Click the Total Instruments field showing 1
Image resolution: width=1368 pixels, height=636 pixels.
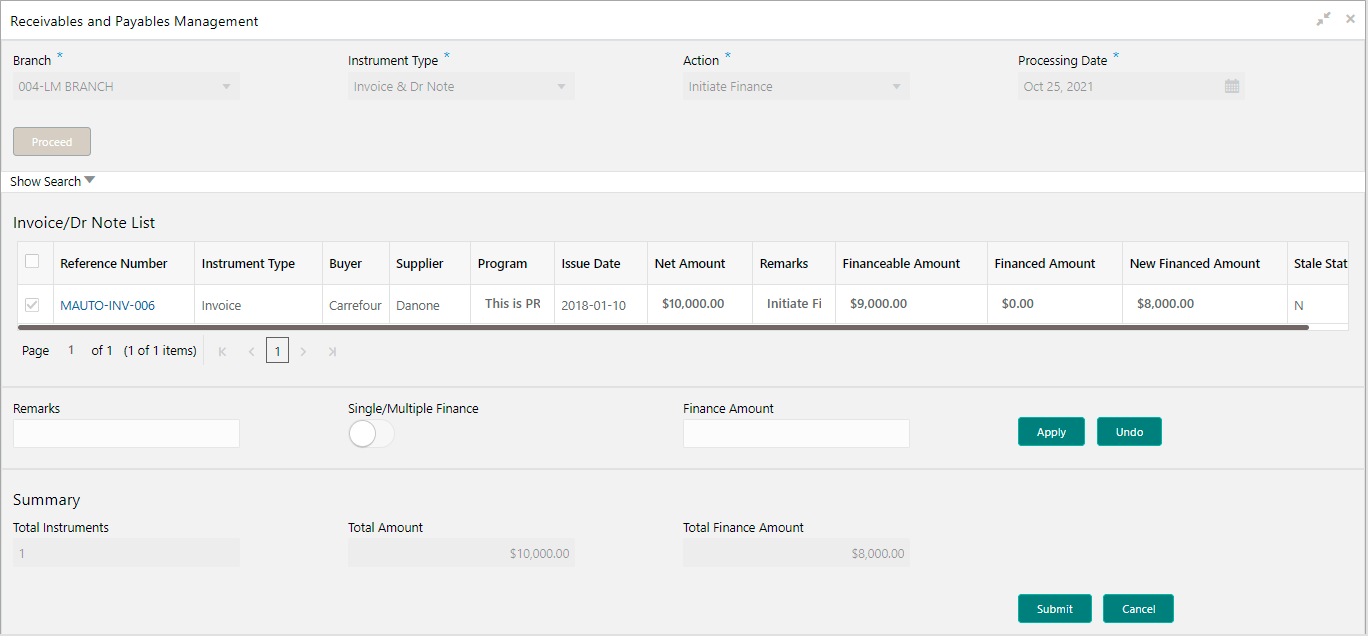point(126,553)
